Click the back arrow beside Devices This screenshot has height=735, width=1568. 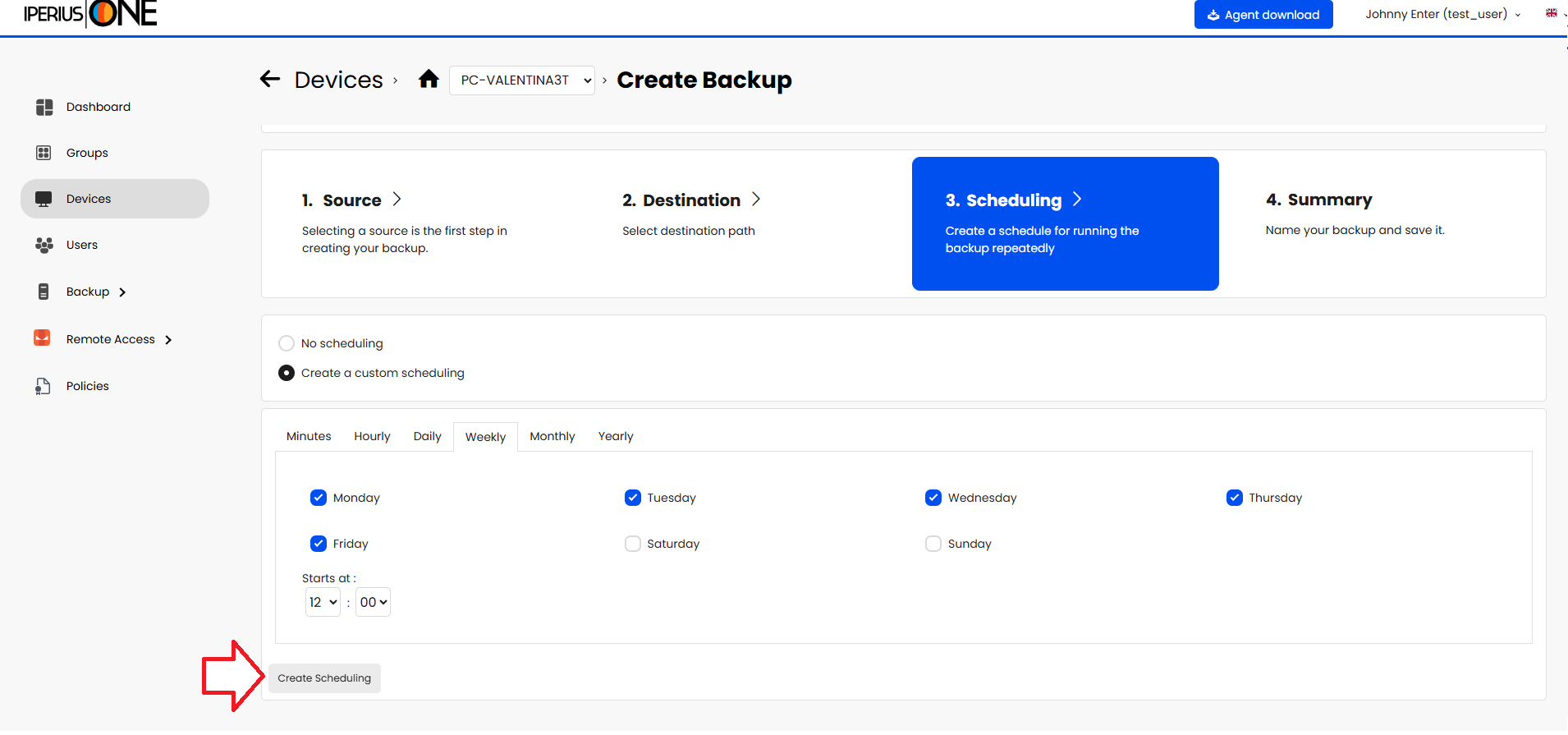[270, 79]
